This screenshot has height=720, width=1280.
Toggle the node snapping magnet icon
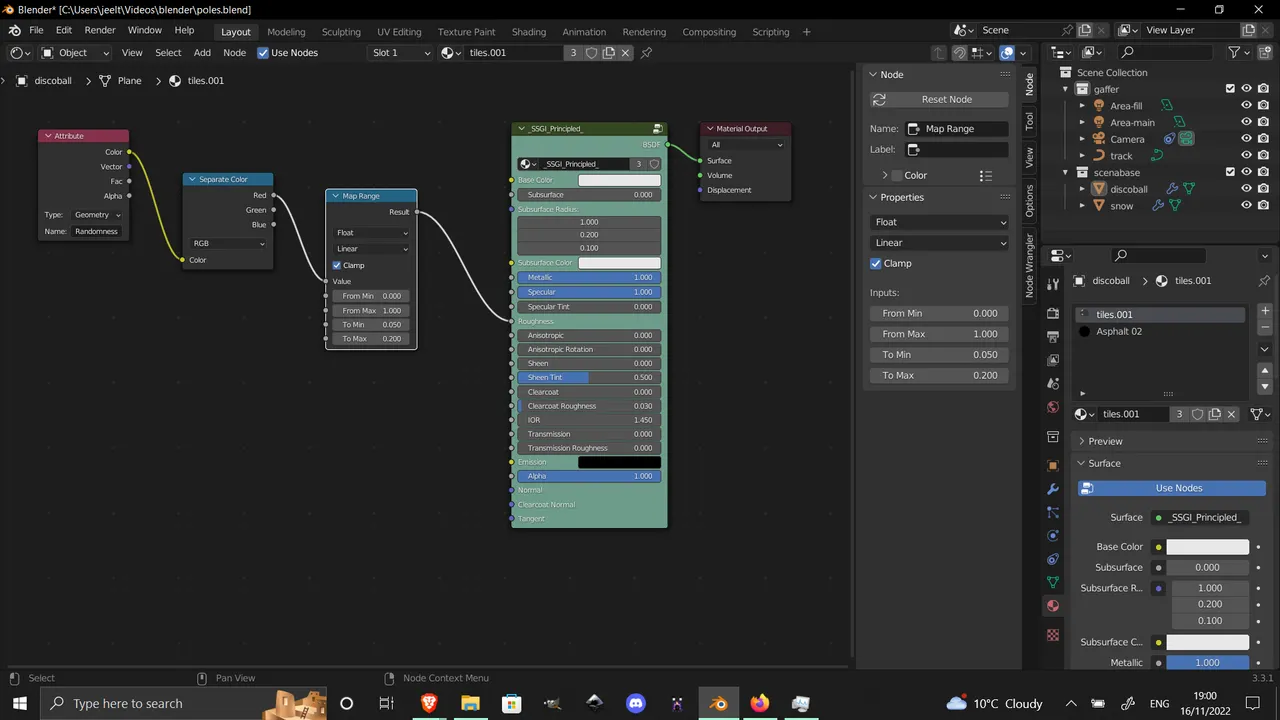click(960, 53)
